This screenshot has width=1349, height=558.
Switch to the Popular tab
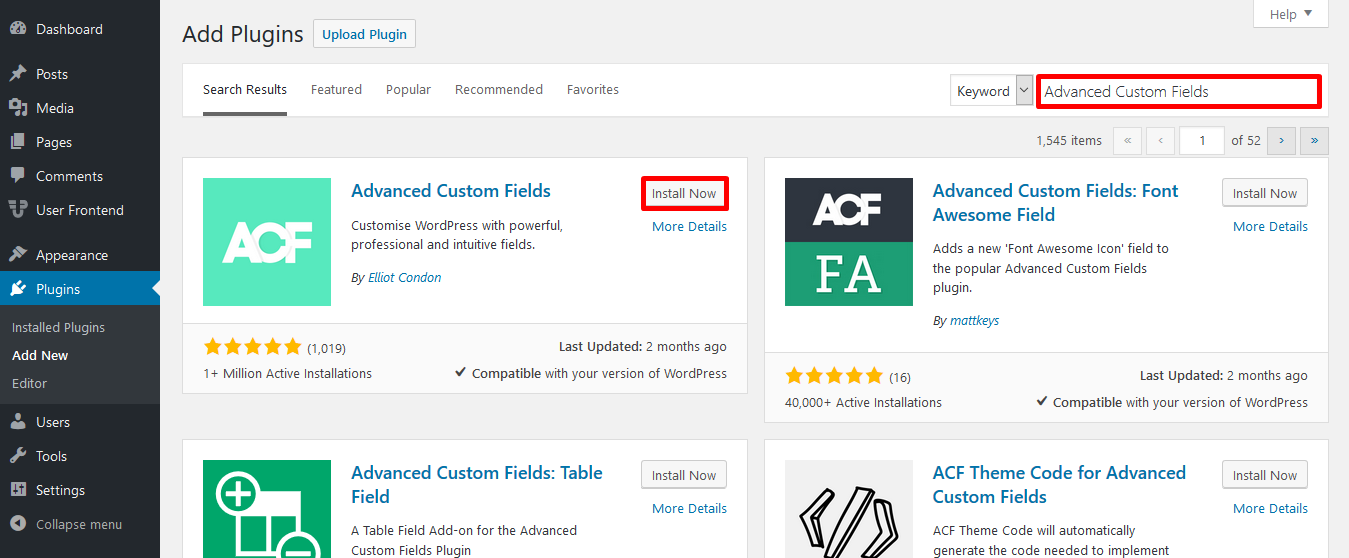click(x=408, y=90)
